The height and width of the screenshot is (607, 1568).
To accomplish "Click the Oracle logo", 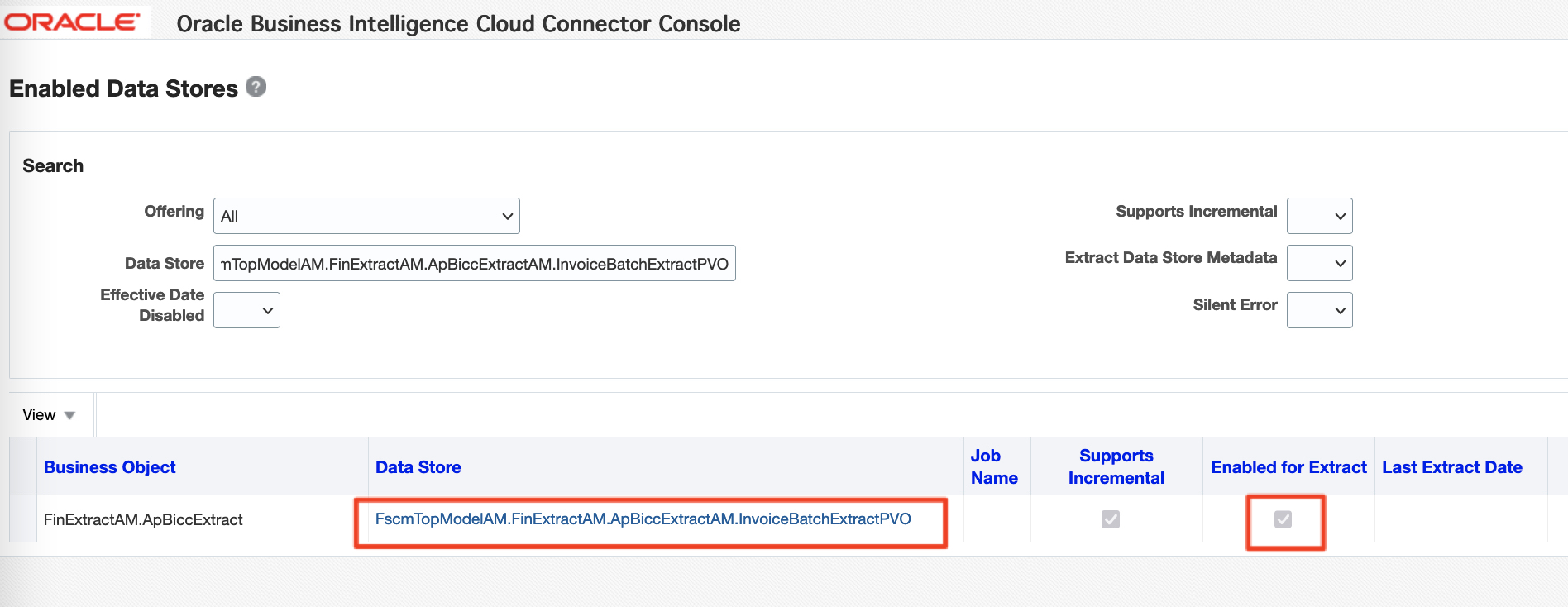I will 73,22.
